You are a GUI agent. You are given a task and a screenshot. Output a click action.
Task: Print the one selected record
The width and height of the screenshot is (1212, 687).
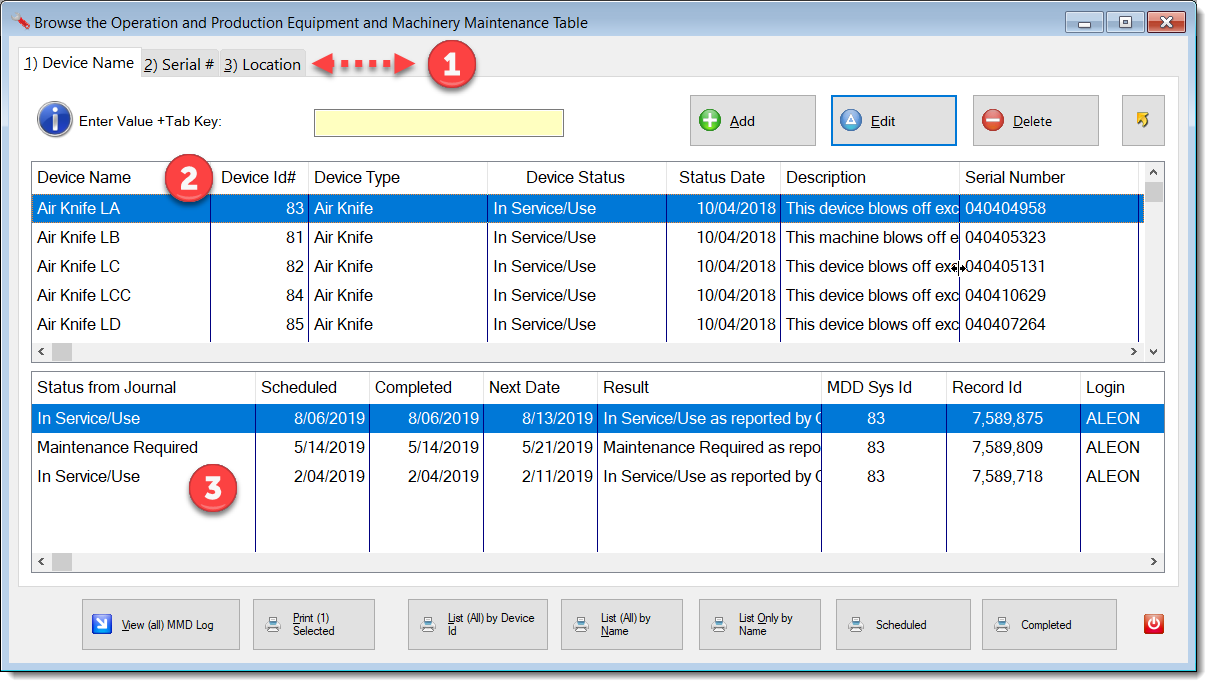click(x=313, y=625)
